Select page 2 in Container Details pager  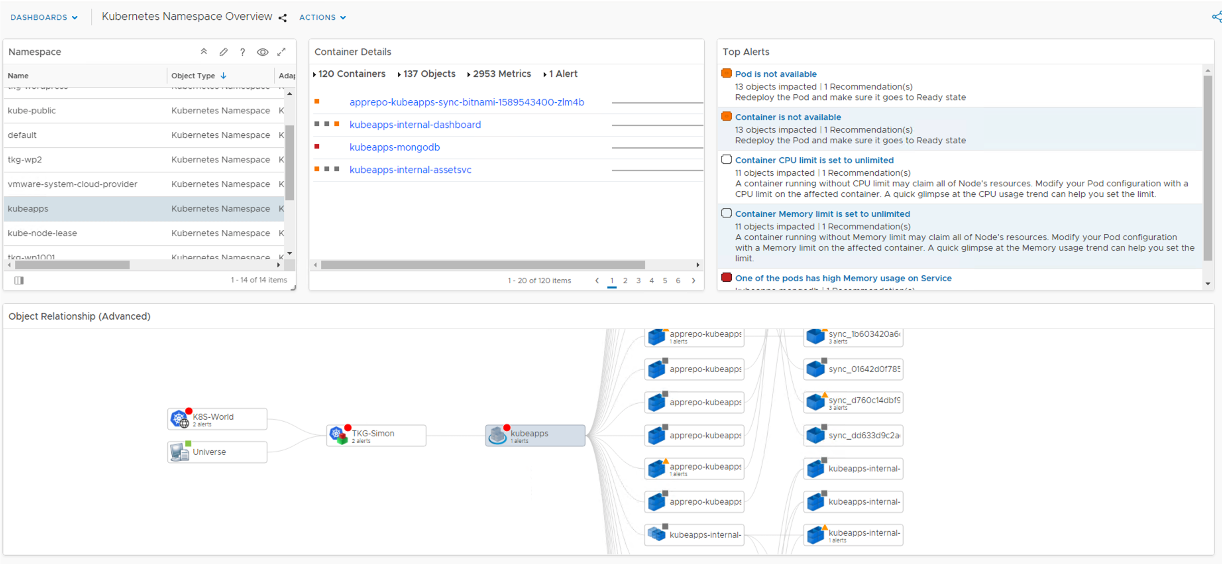pos(625,281)
